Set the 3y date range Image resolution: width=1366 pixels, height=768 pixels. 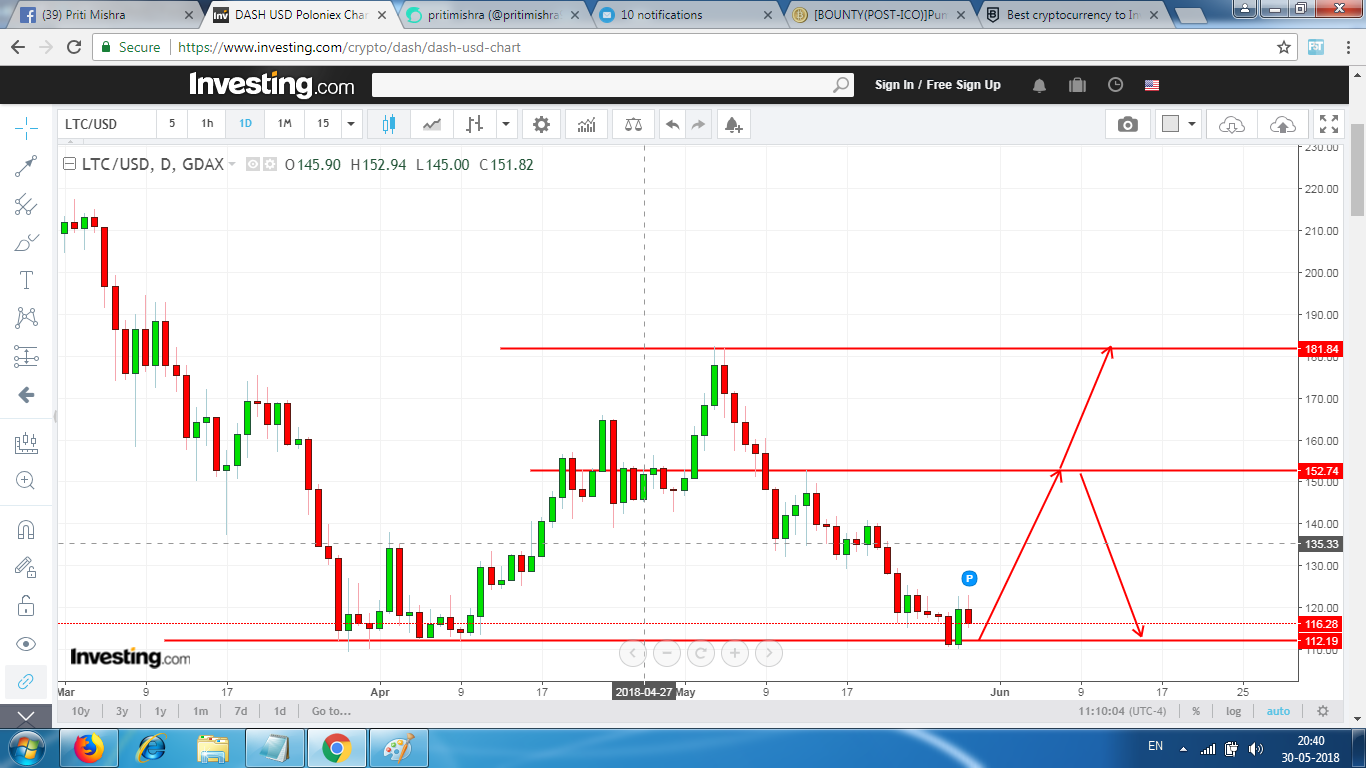coord(122,711)
